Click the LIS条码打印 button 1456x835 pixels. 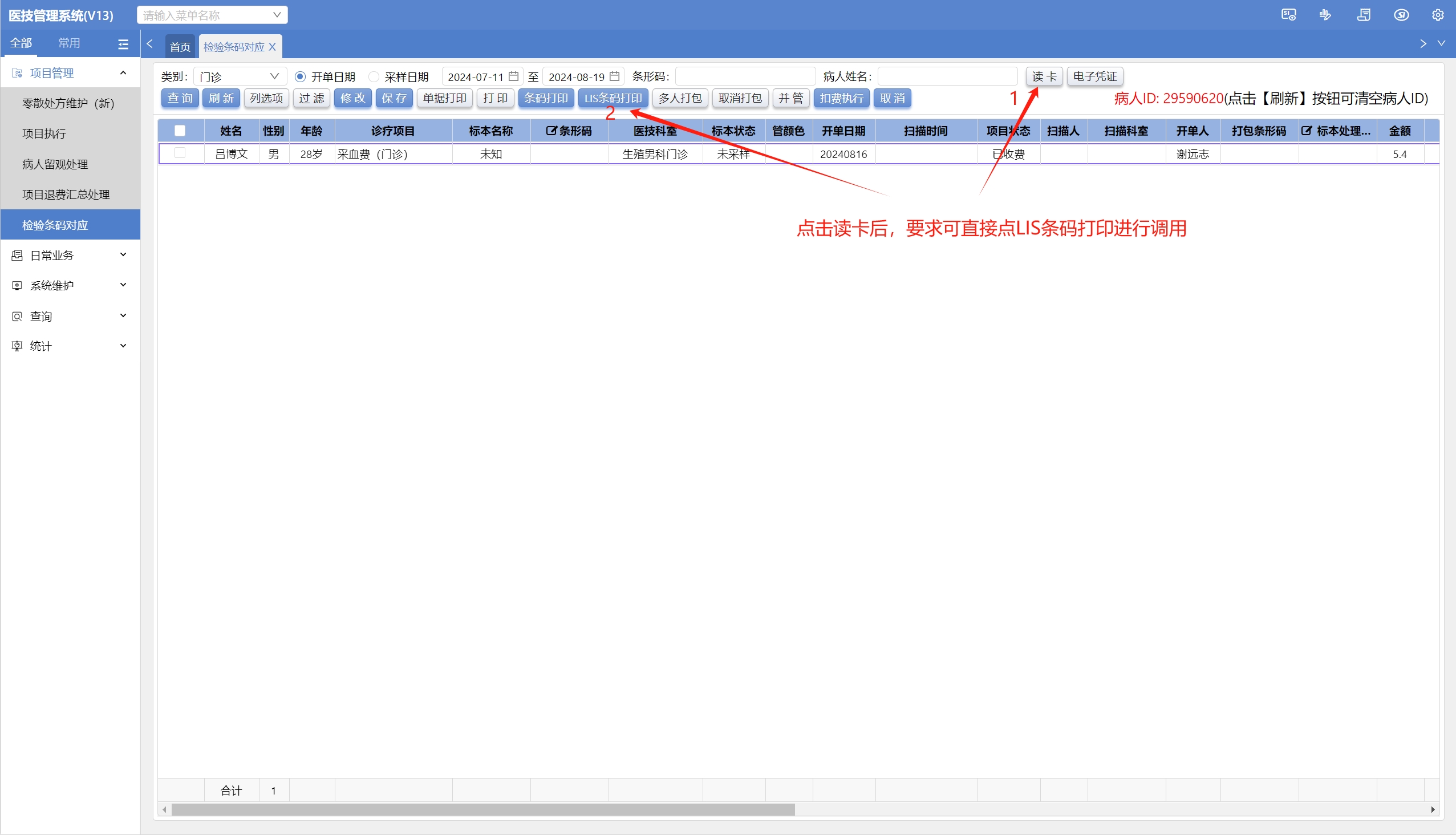pyautogui.click(x=613, y=98)
